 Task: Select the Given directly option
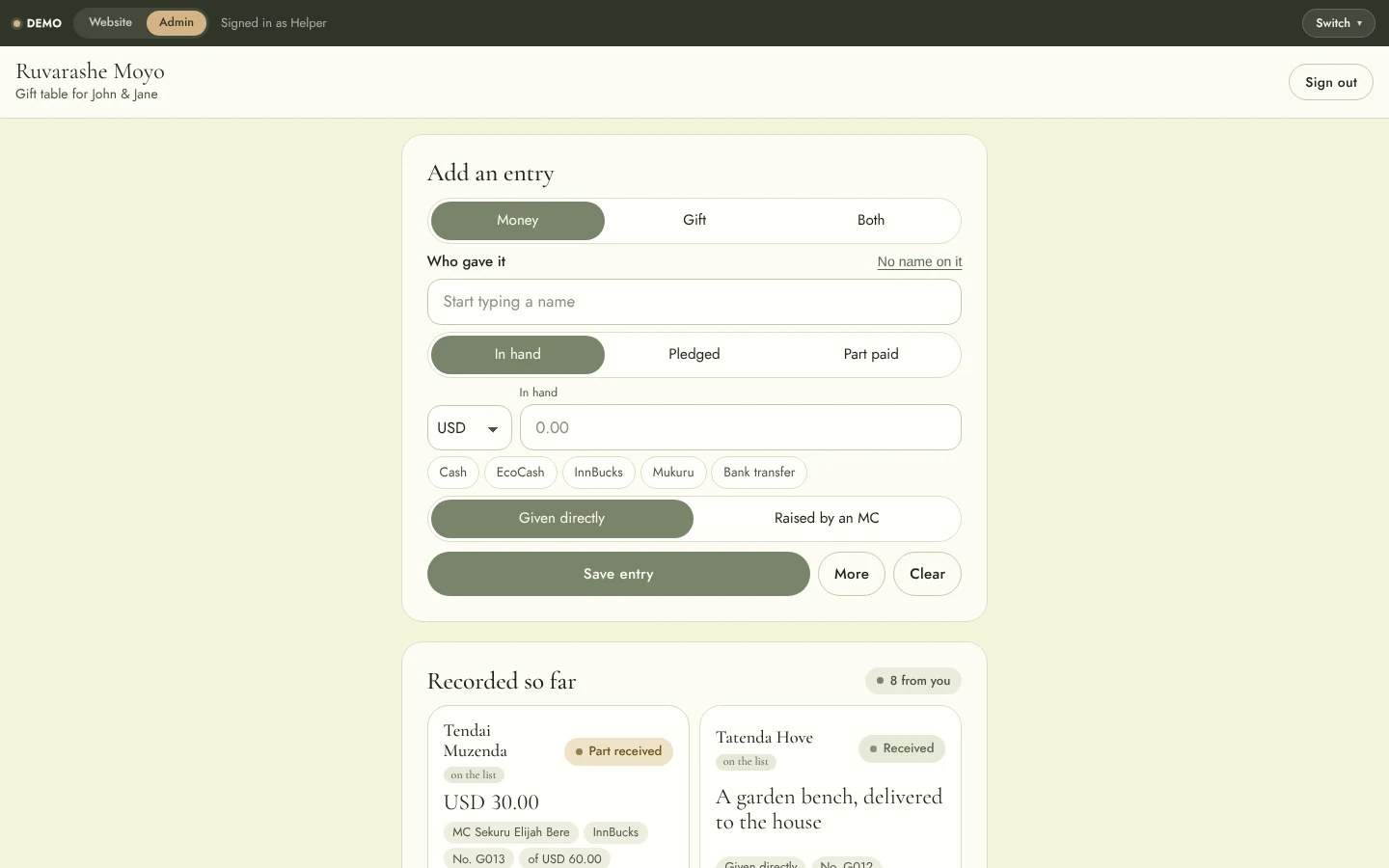[562, 519]
